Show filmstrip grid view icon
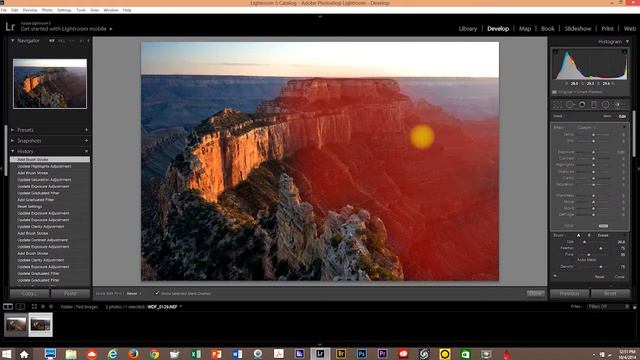Viewport: 640px width, 360px height. click(34, 306)
